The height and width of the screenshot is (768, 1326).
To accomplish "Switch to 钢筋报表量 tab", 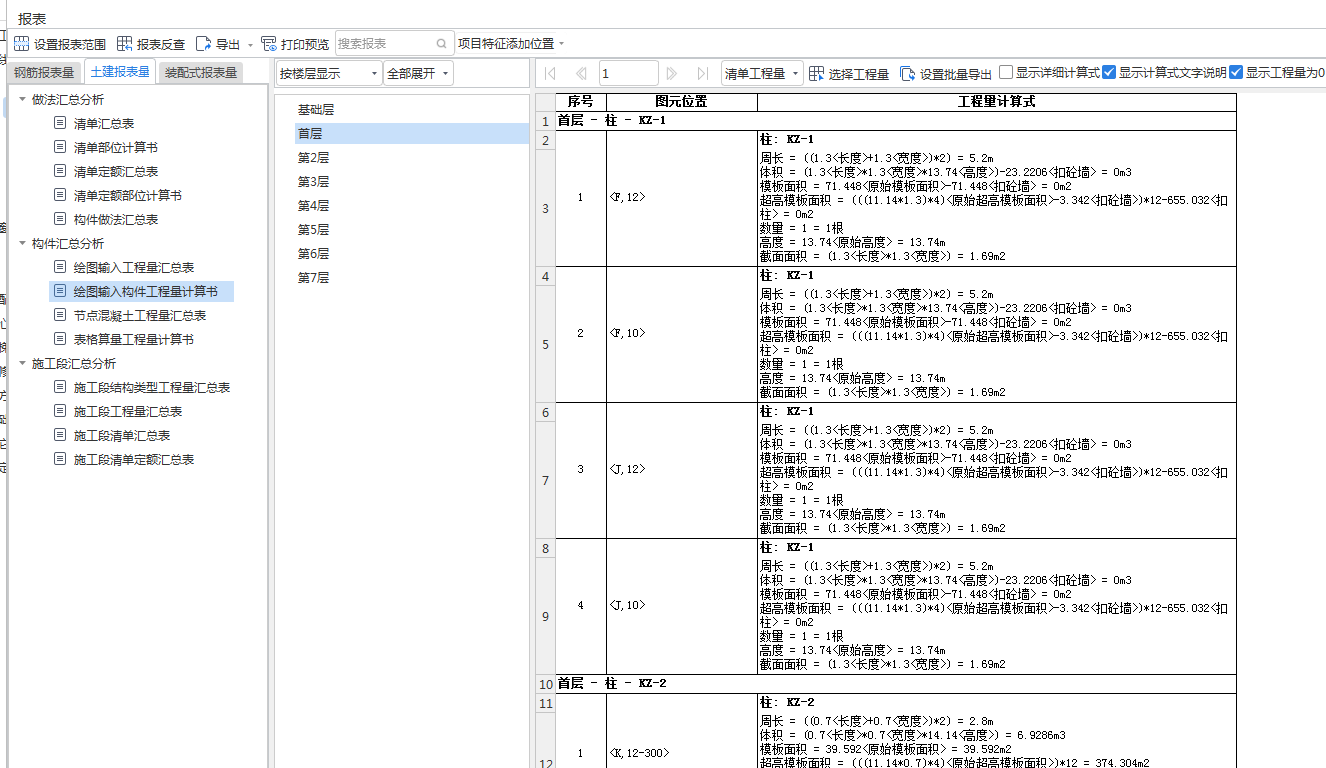I will (45, 72).
